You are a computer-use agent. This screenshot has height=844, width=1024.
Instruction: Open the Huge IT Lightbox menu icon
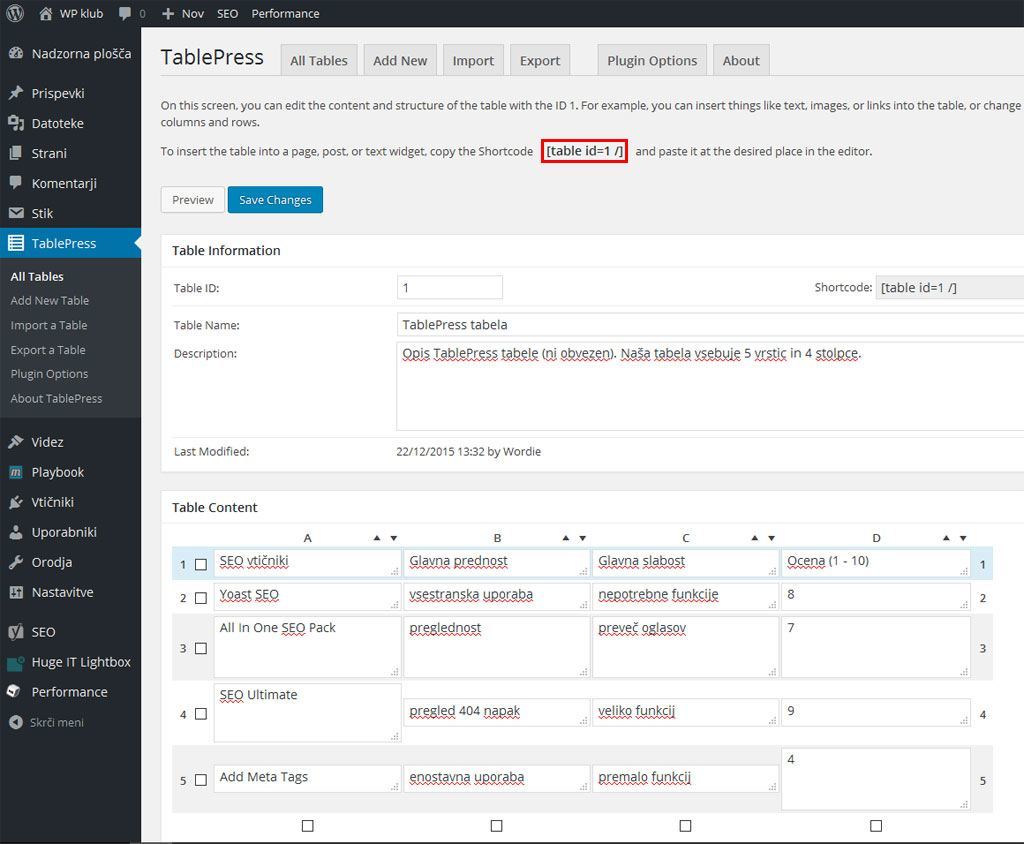[15, 662]
